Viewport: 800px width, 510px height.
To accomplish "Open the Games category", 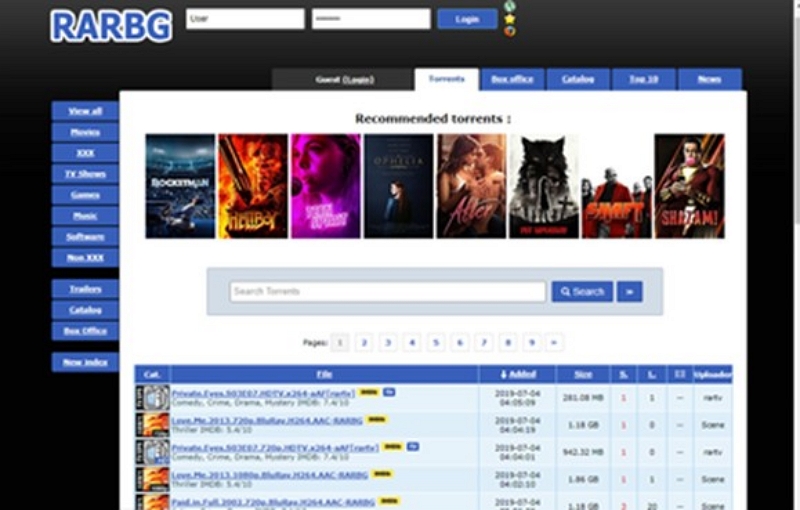I will 85,195.
